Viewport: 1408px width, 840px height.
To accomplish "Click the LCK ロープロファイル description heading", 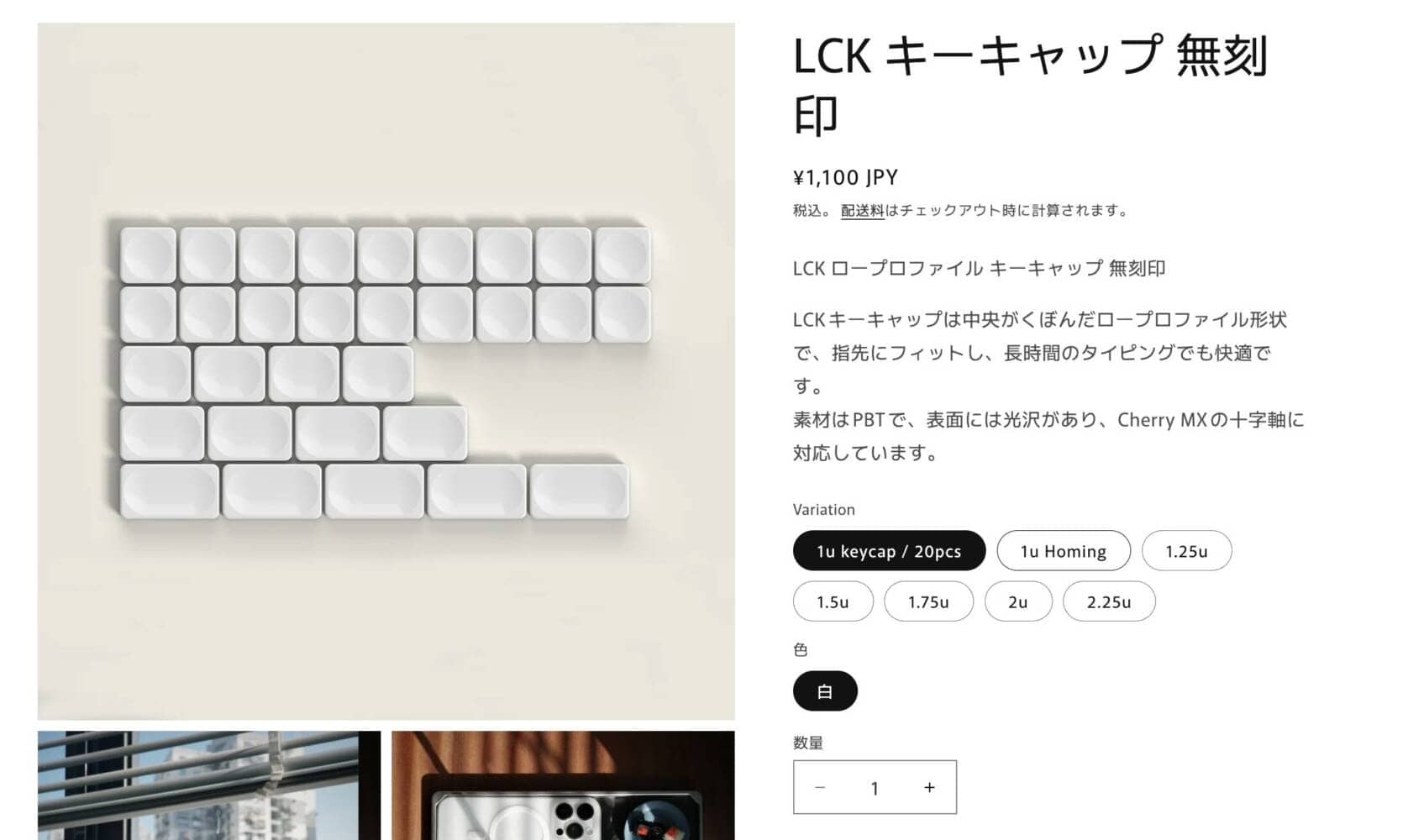I will click(x=979, y=268).
